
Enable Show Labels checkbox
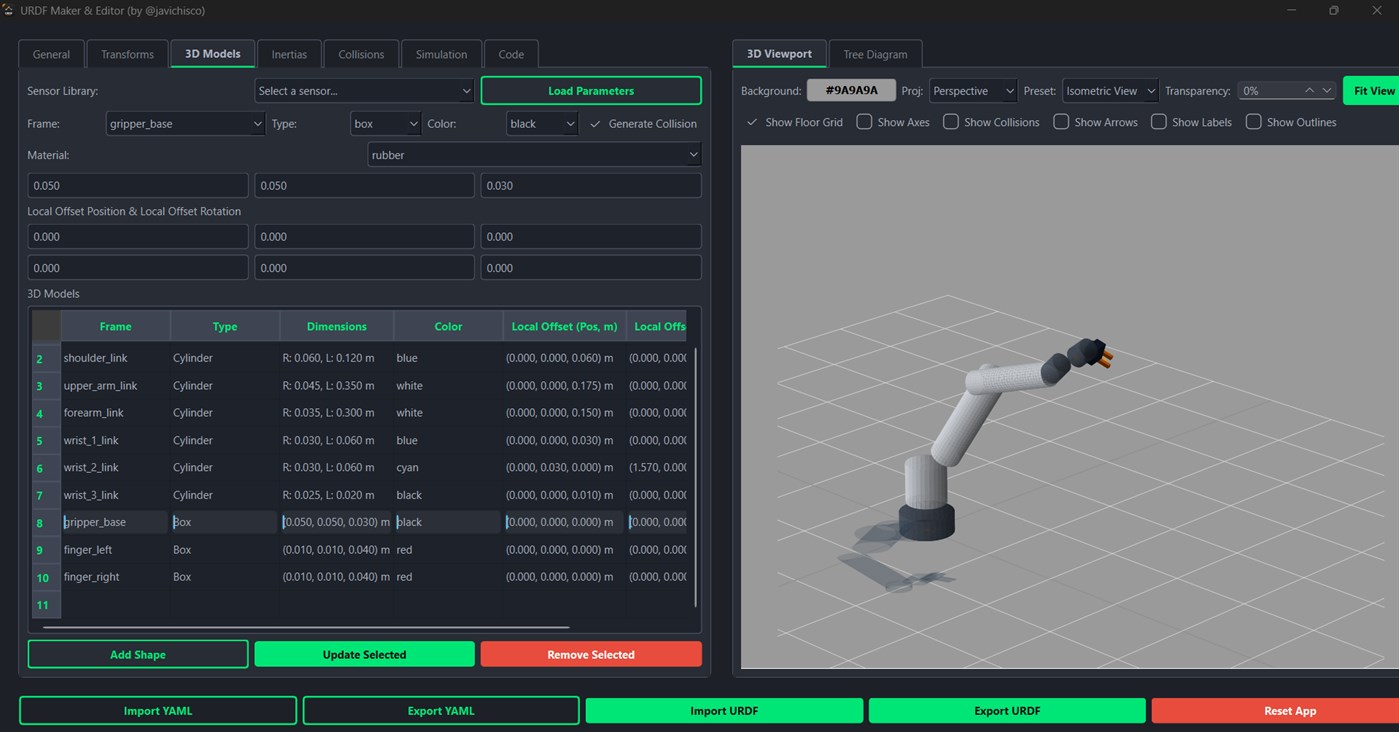[1159, 122]
